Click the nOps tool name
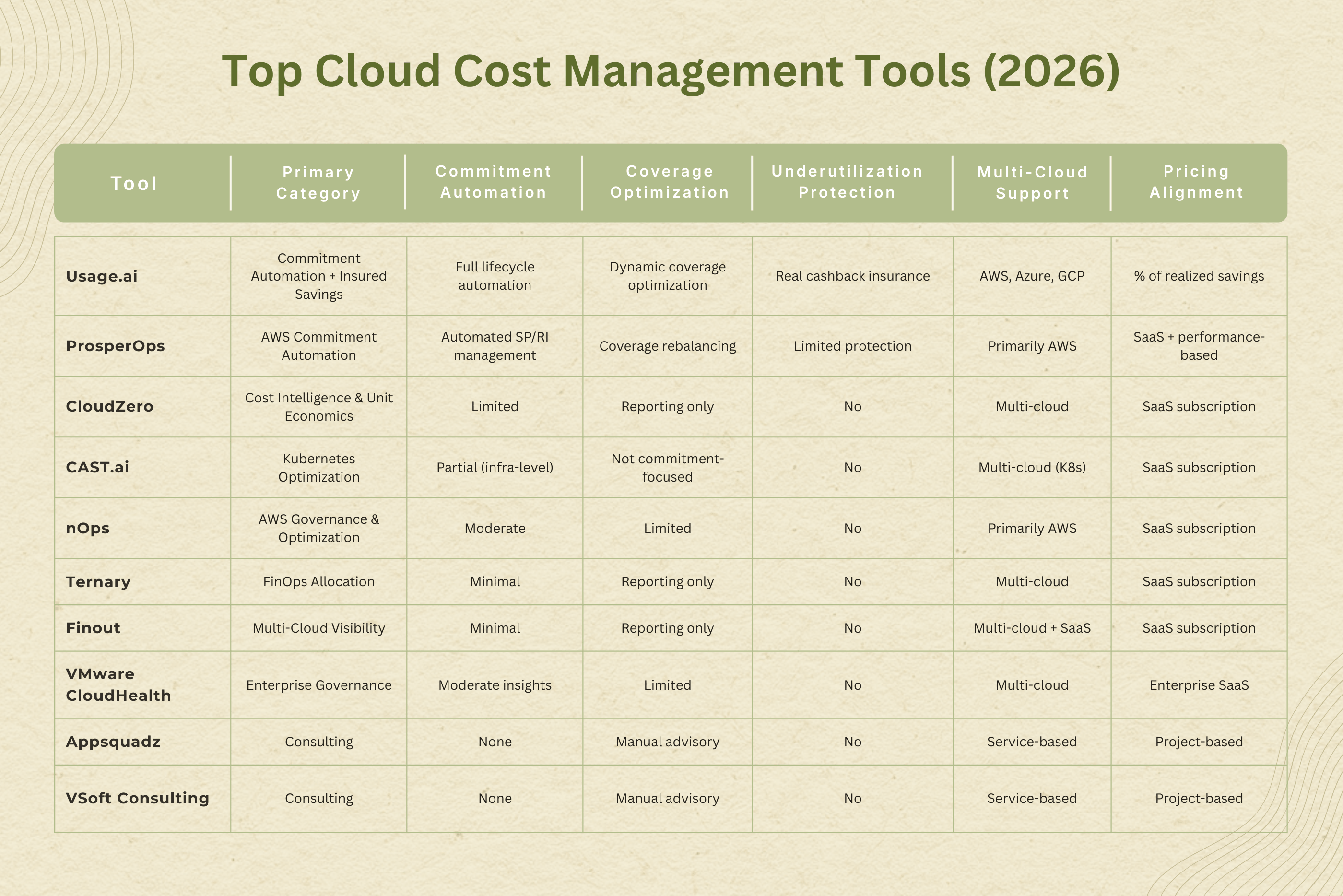The width and height of the screenshot is (1343, 896). [88, 528]
